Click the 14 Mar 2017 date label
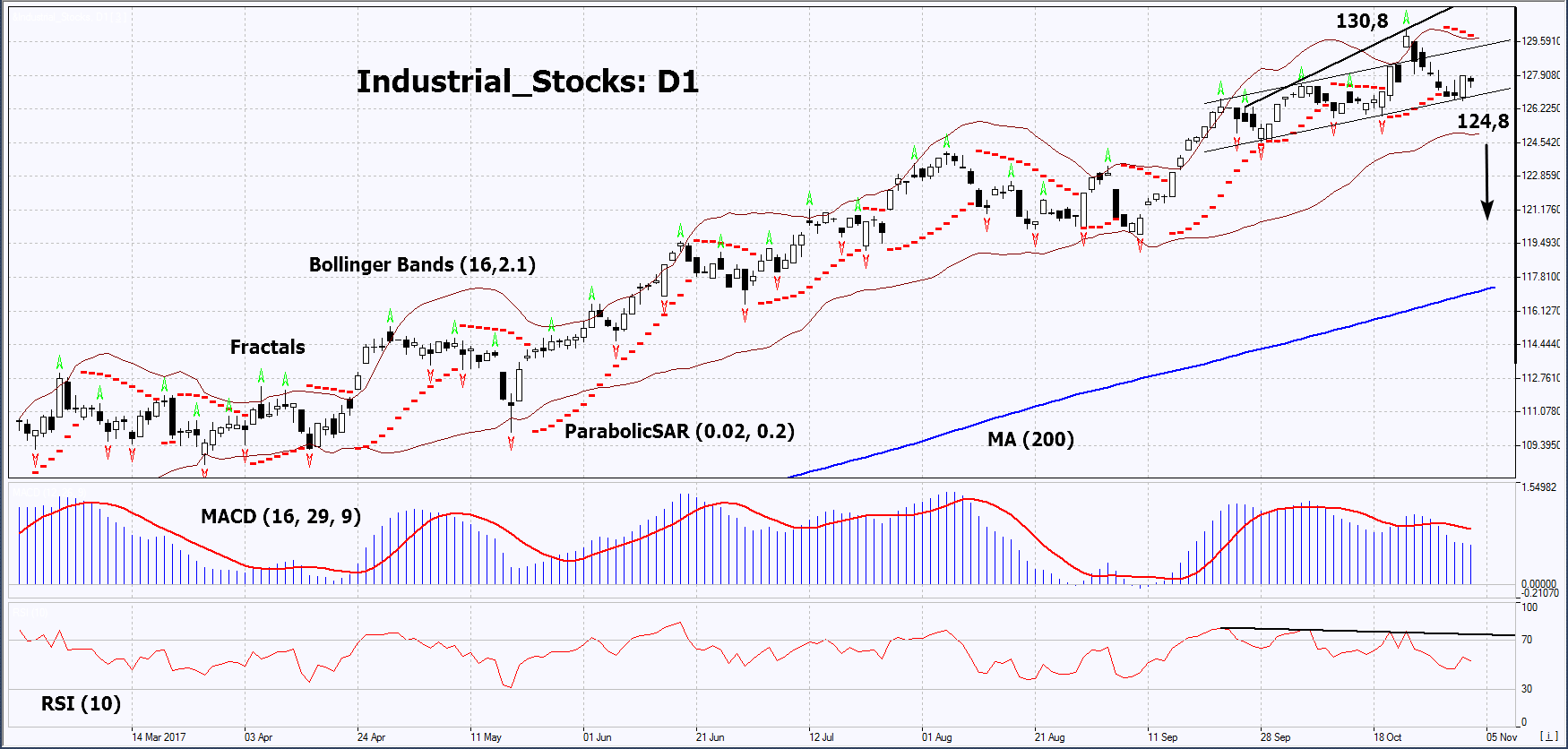1568x749 pixels. tap(159, 737)
